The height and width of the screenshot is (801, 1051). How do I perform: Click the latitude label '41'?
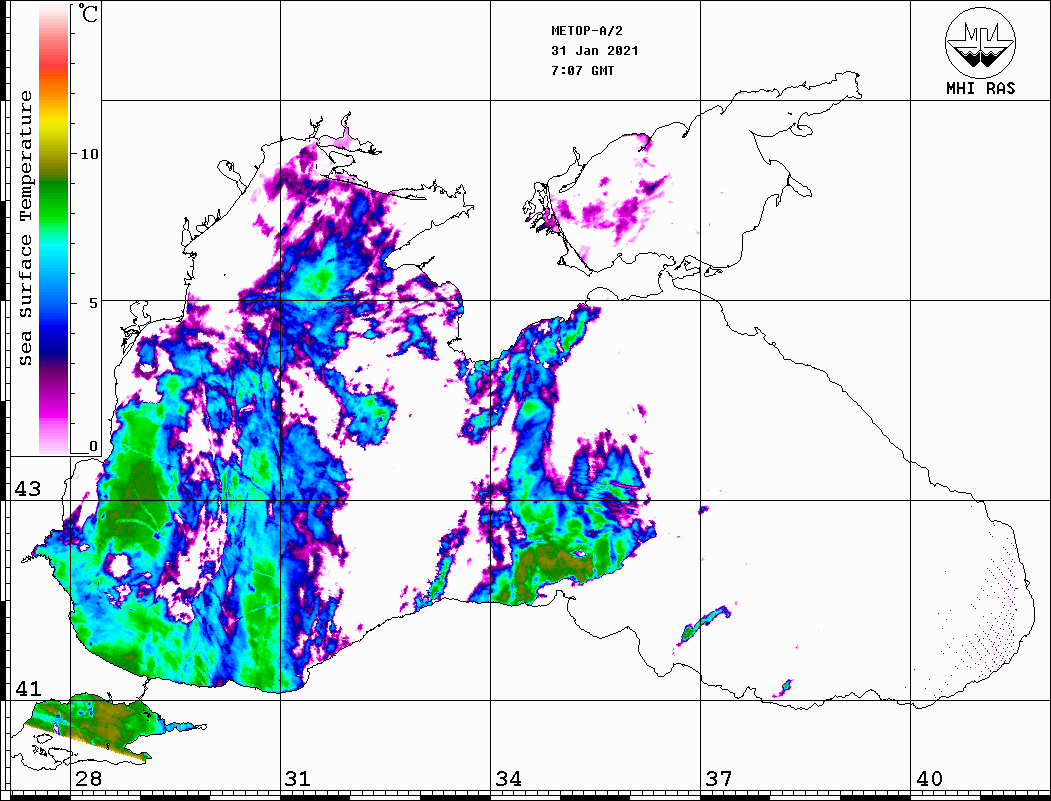(x=28, y=689)
